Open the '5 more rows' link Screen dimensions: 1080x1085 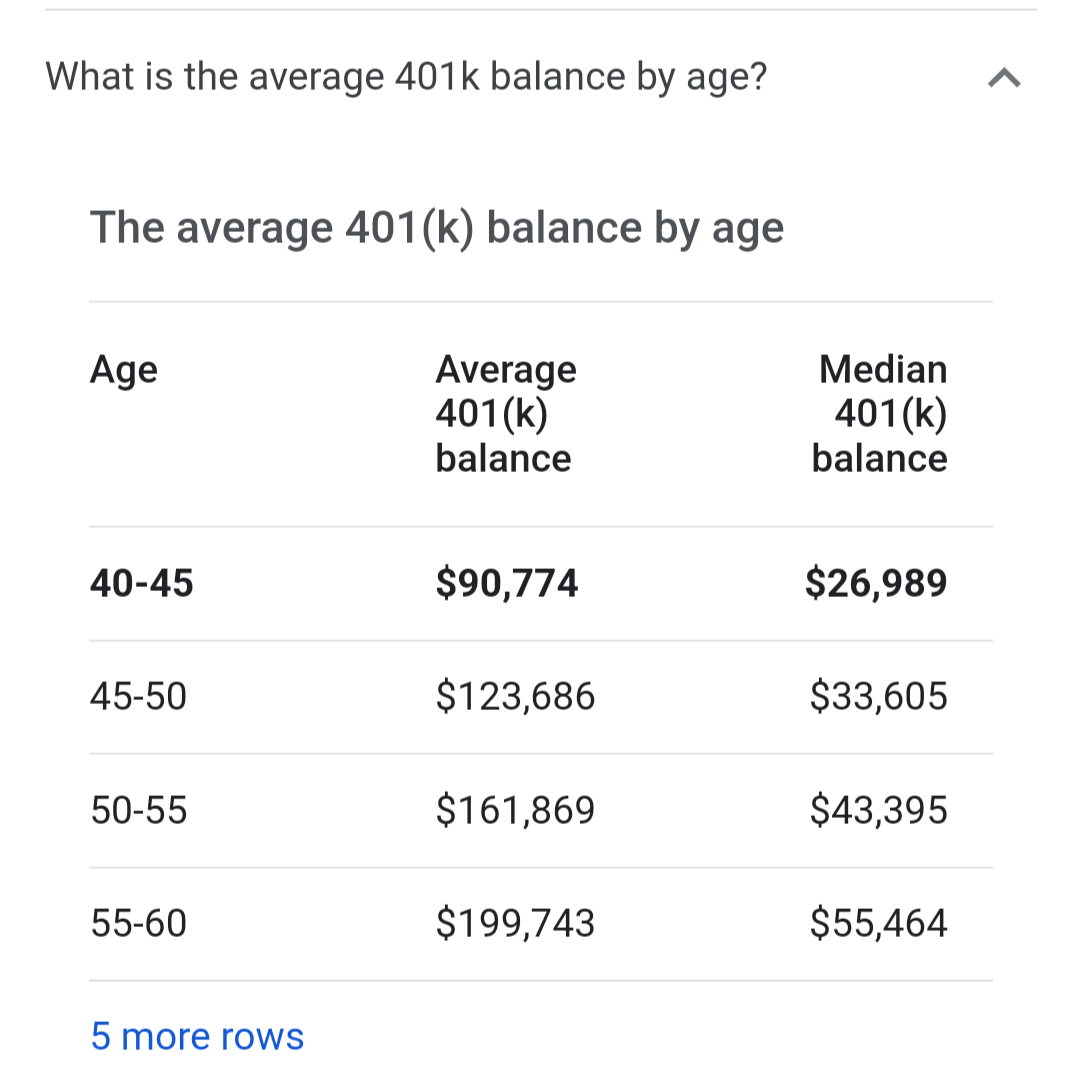pos(197,1036)
